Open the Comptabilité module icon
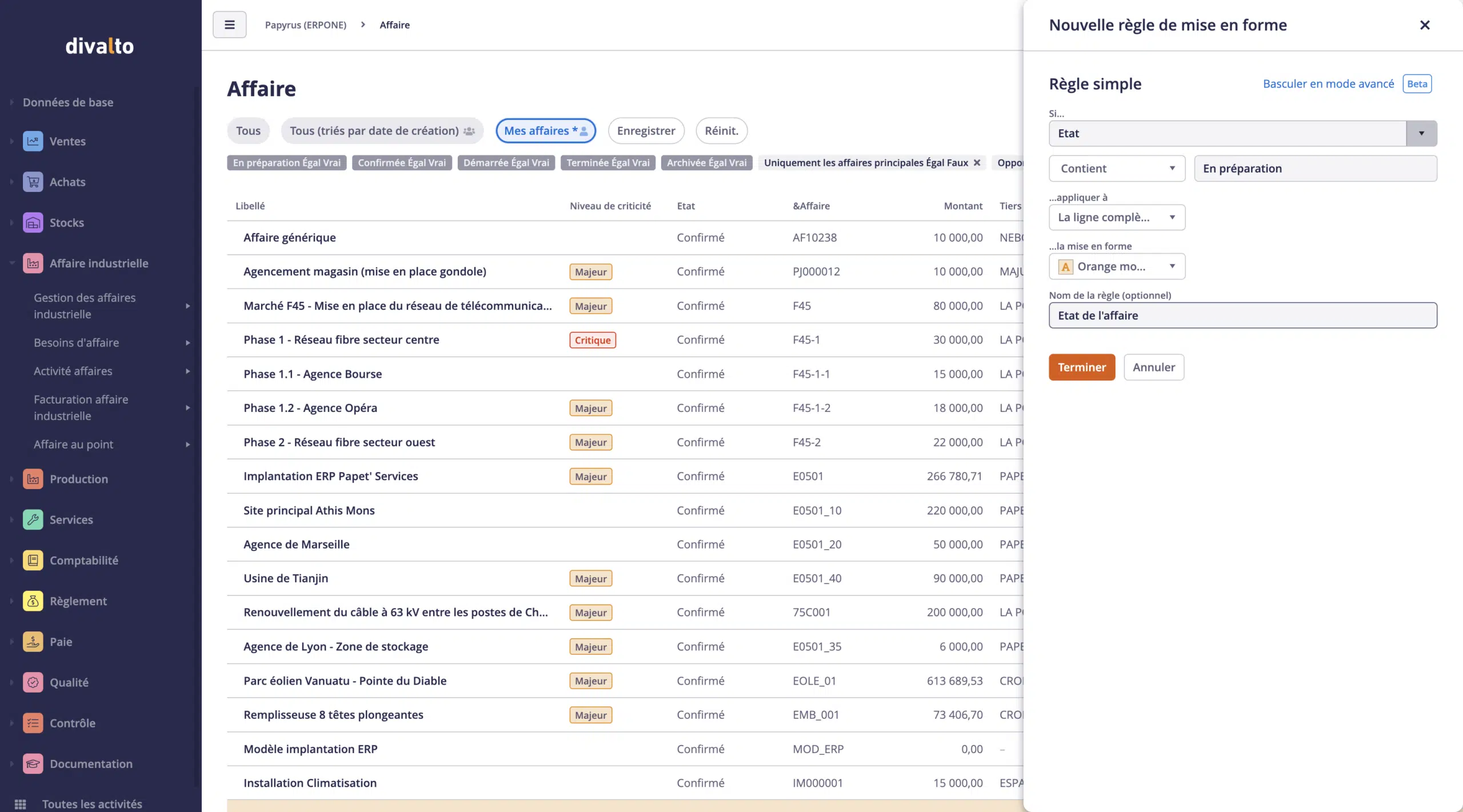 [33, 560]
